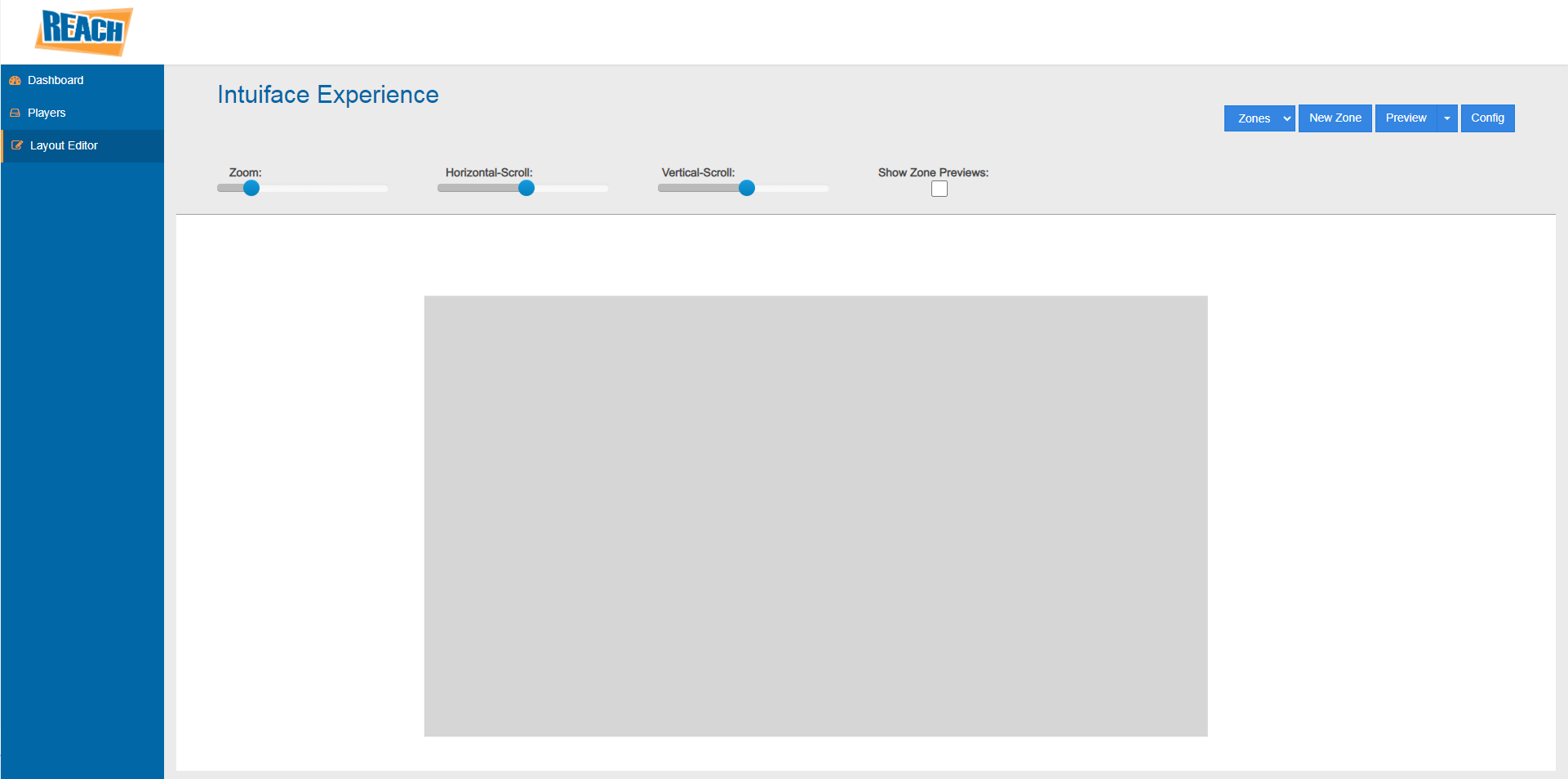Expand the Preview split-button arrow
This screenshot has height=779, width=1568.
(1446, 118)
